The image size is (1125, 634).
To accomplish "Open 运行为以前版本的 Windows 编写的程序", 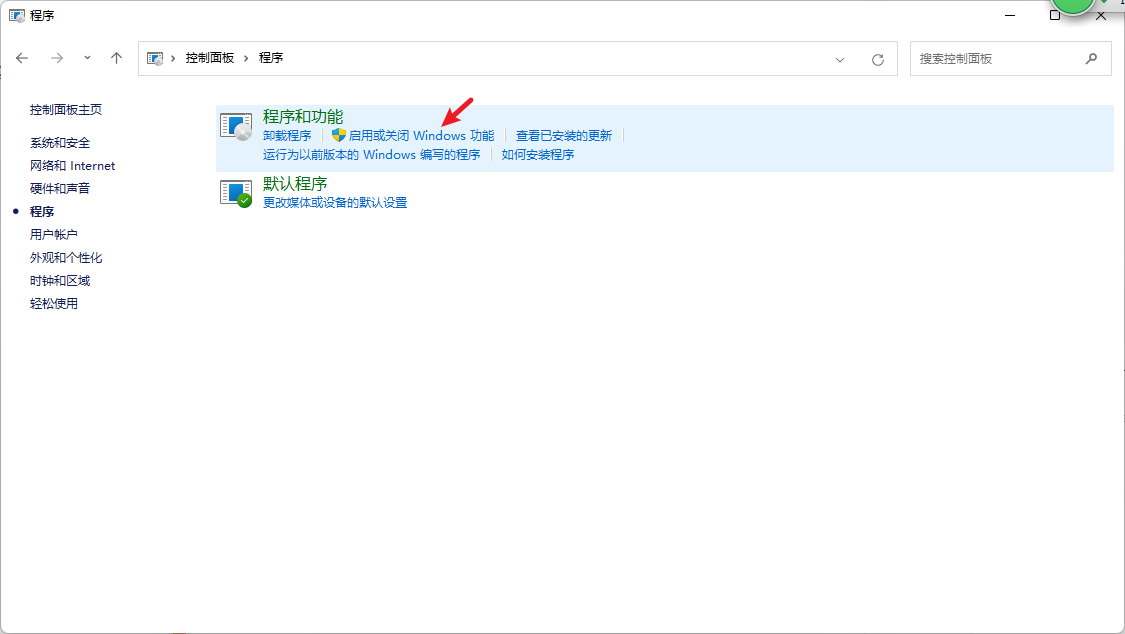I will click(372, 155).
